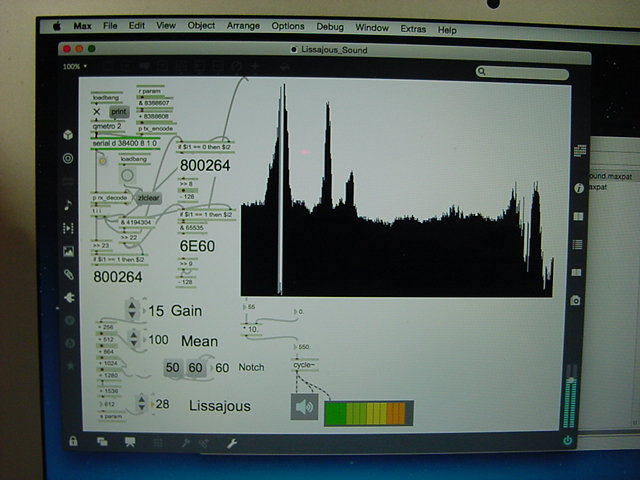
Task: Select the number box showing 55
Action: tap(249, 307)
